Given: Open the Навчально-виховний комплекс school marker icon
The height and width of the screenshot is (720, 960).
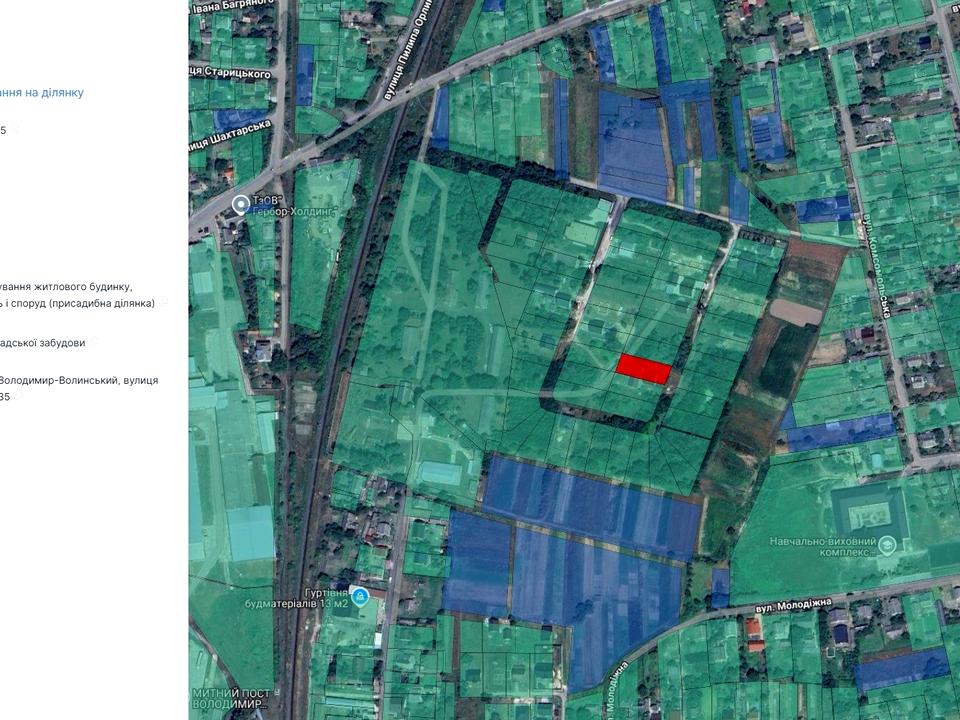Looking at the screenshot, I should [x=886, y=545].
